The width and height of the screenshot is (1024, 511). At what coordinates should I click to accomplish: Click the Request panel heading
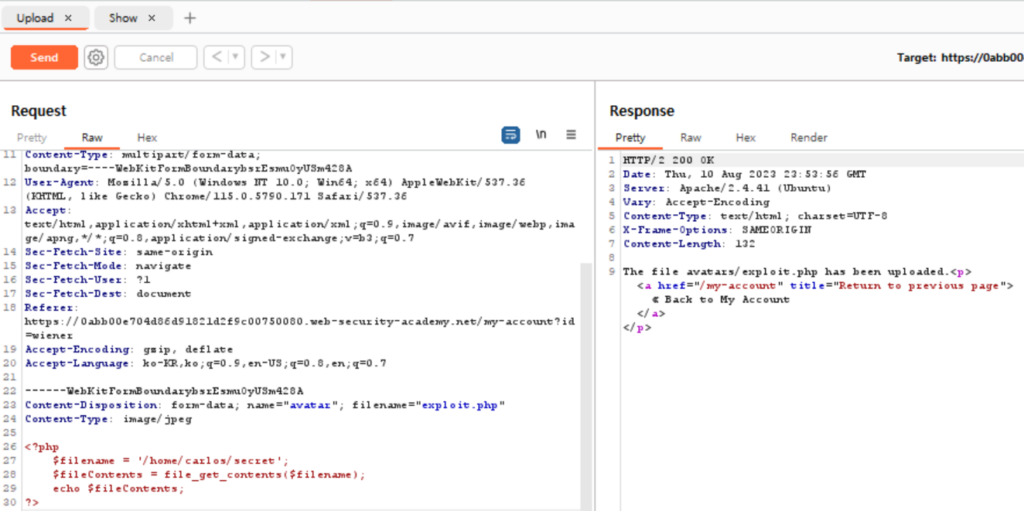coord(39,111)
